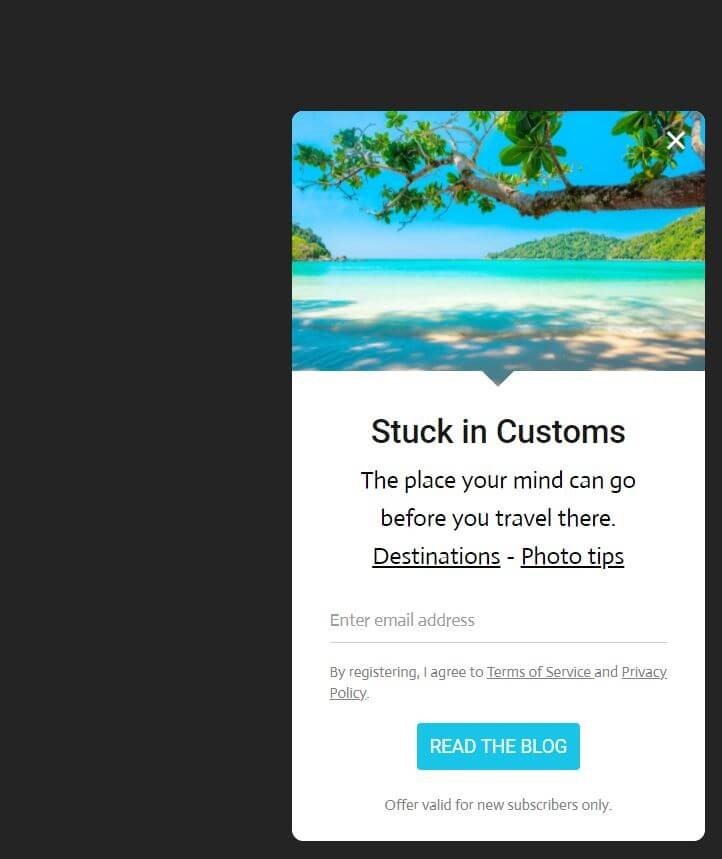Viewport: 722px width, 859px height.
Task: Click the 'before you travel there.' line
Action: click(498, 518)
